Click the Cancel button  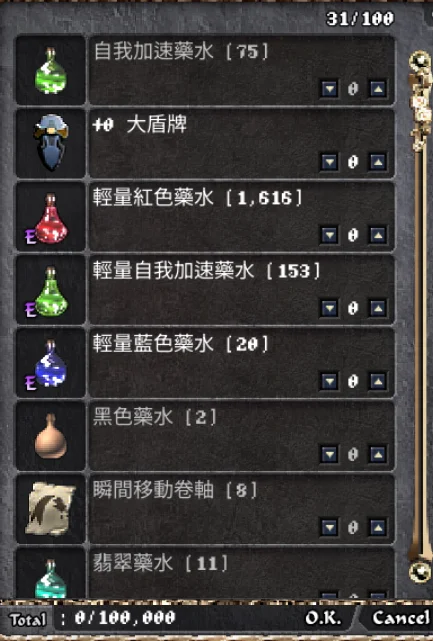(x=401, y=618)
